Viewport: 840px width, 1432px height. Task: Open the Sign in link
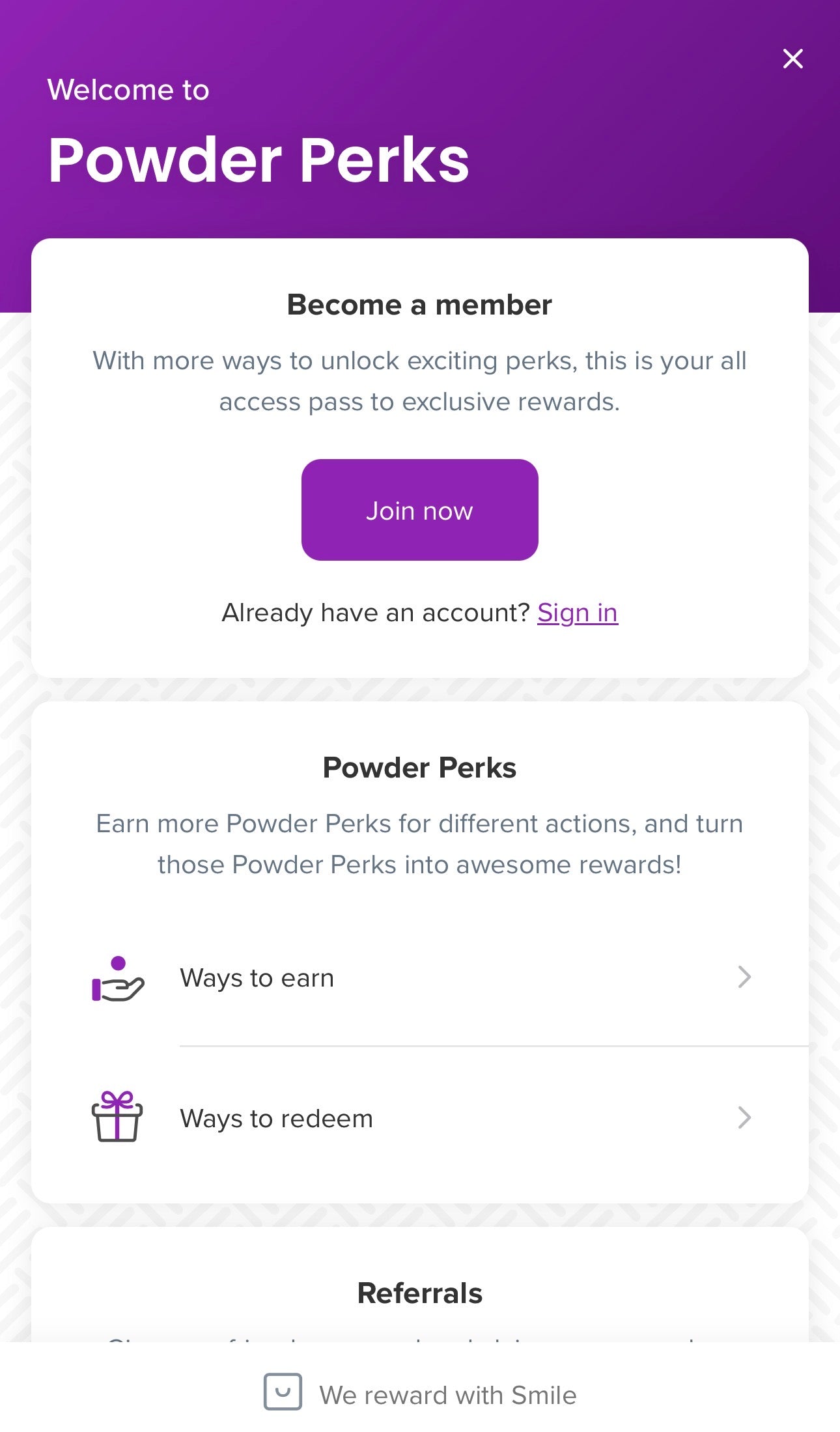pos(577,613)
